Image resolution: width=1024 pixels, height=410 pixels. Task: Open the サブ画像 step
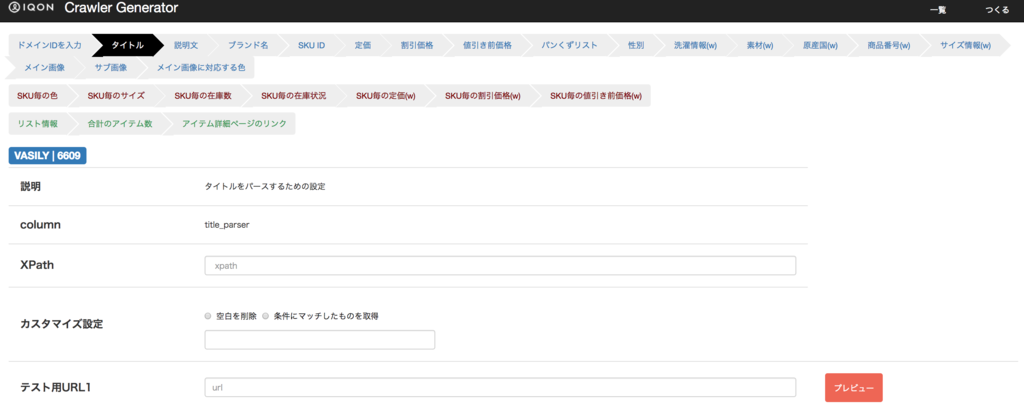(111, 67)
